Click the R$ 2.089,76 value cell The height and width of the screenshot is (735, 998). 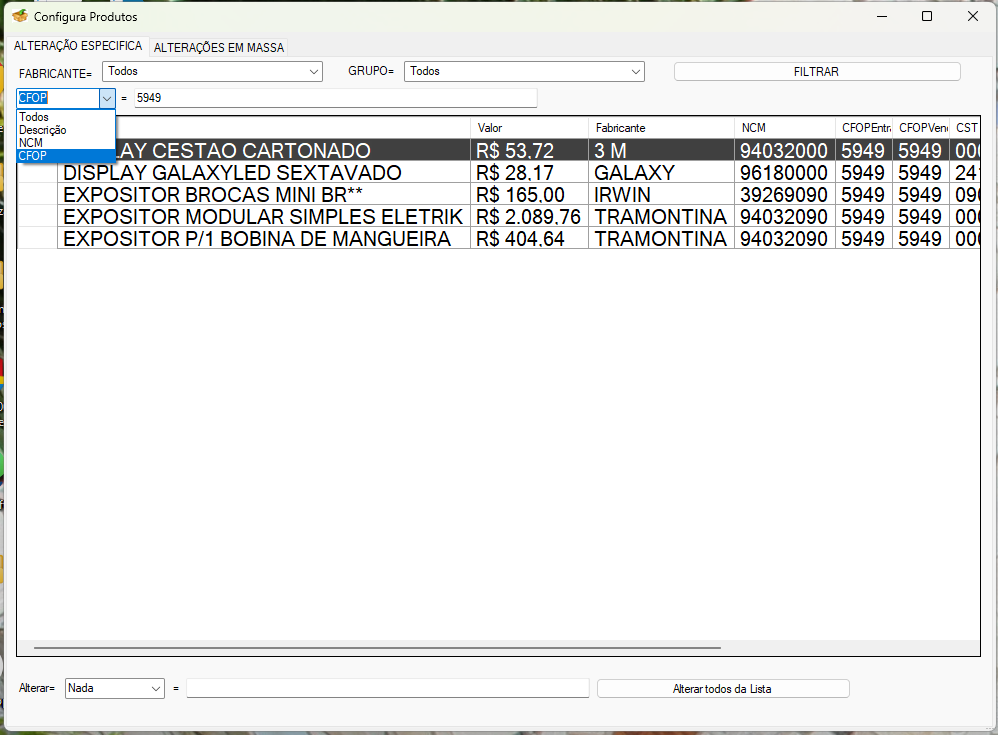pos(530,216)
